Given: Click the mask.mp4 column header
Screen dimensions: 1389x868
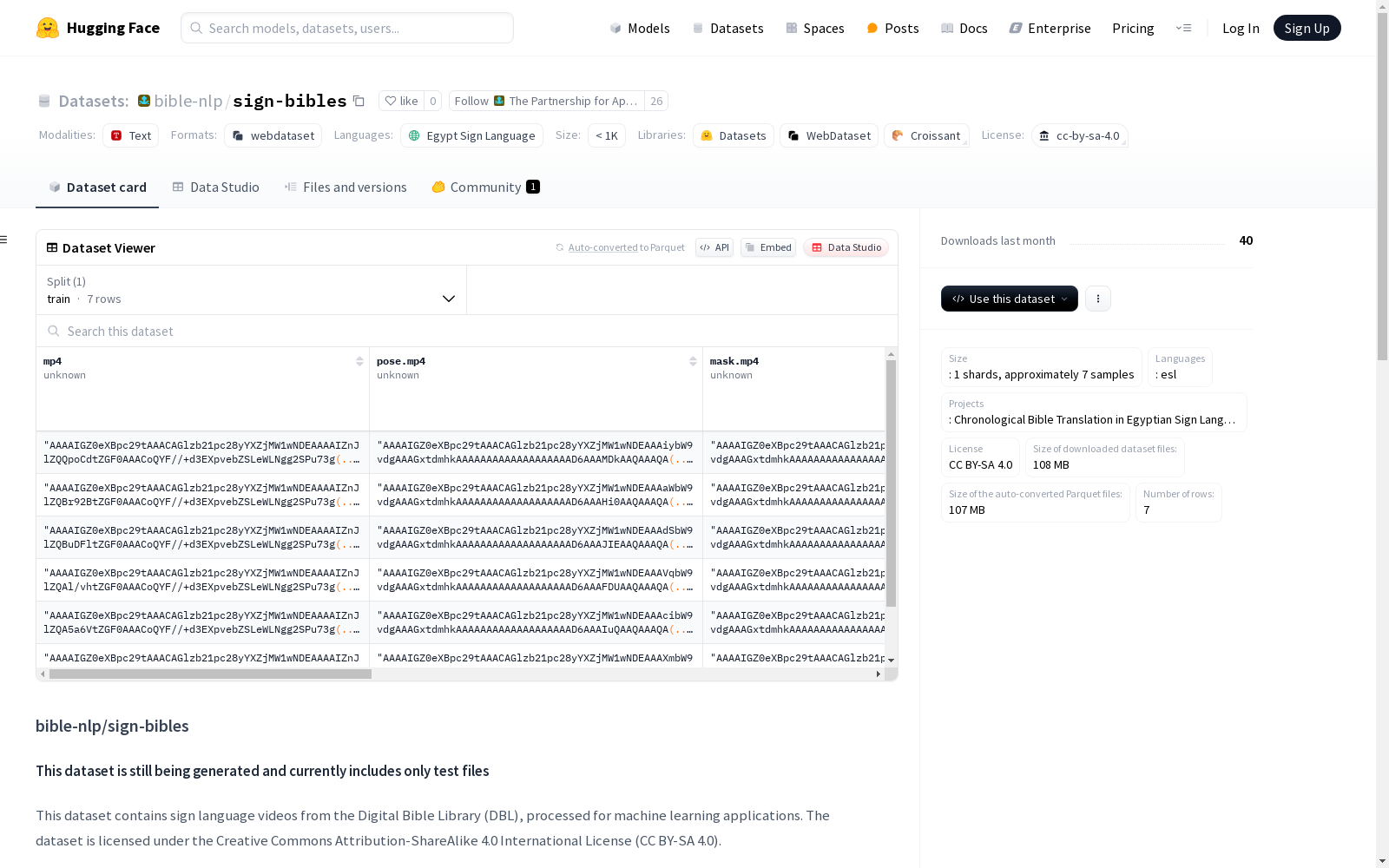Looking at the screenshot, I should (x=793, y=389).
